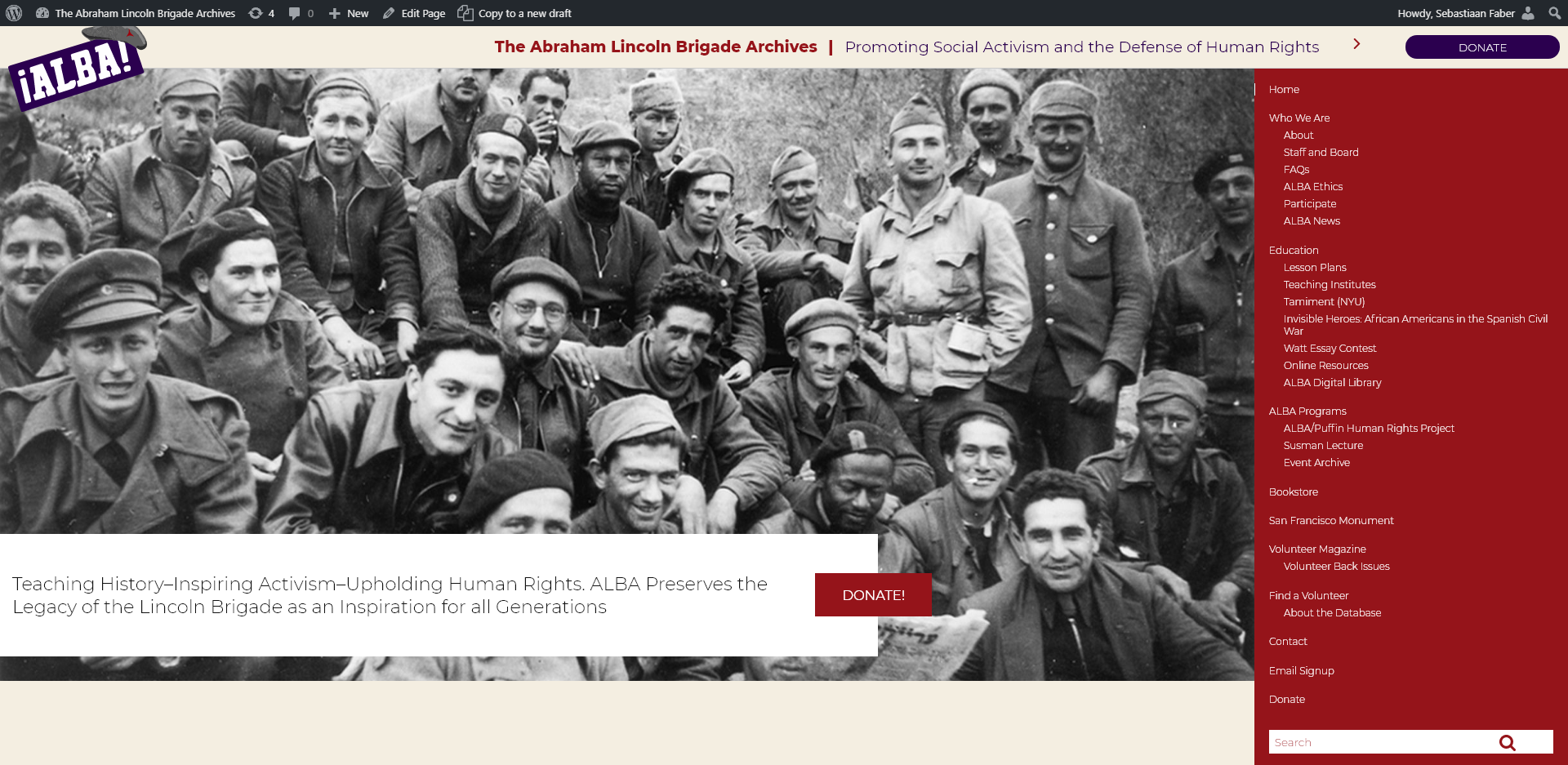Open ALBA Programs section
The image size is (1568, 765).
1307,411
